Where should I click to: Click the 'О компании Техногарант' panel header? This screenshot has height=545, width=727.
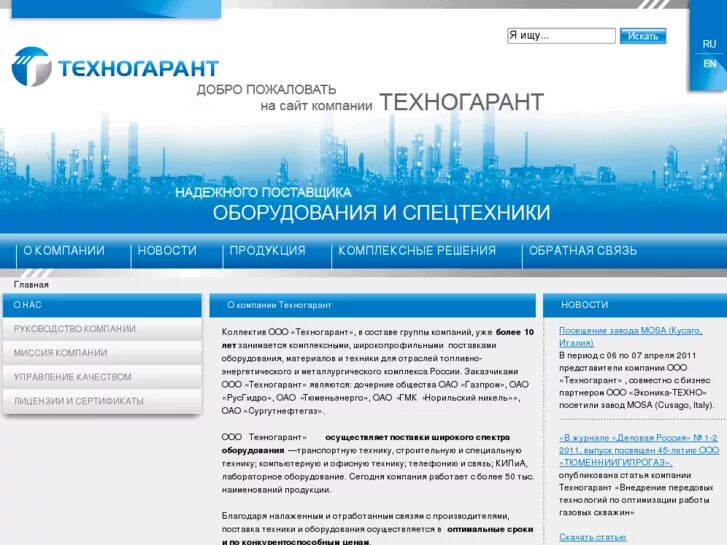(372, 305)
